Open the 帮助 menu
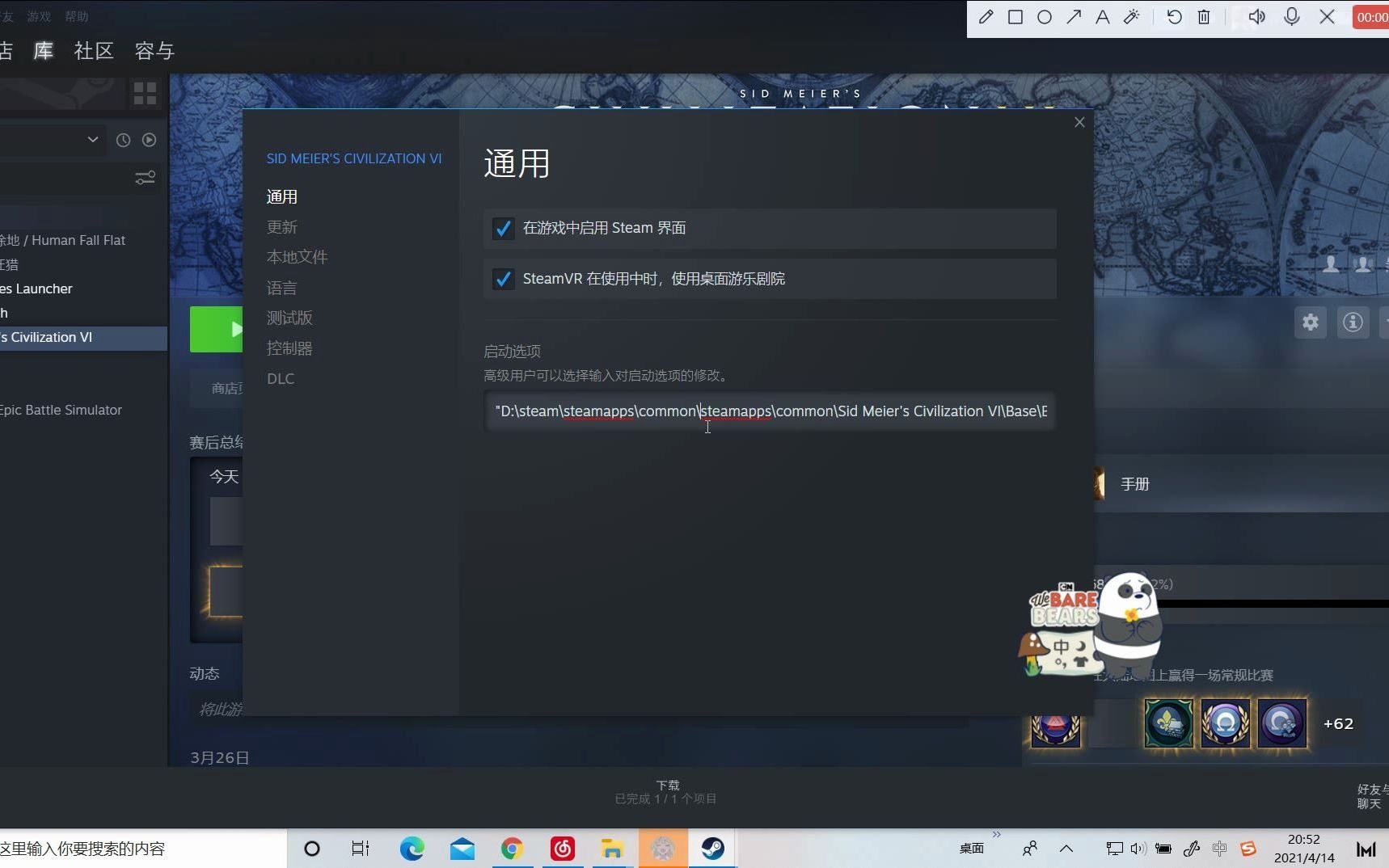The height and width of the screenshot is (868, 1389). click(x=77, y=16)
